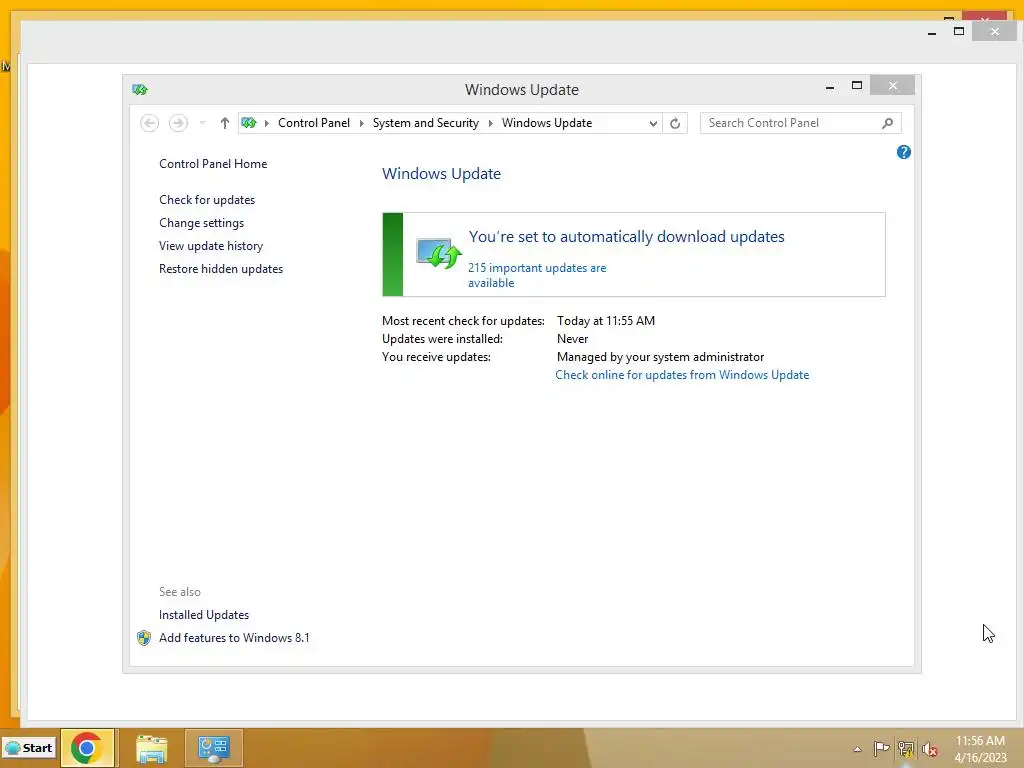1024x768 pixels.
Task: Click the address bar Windows Update icon
Action: (249, 123)
